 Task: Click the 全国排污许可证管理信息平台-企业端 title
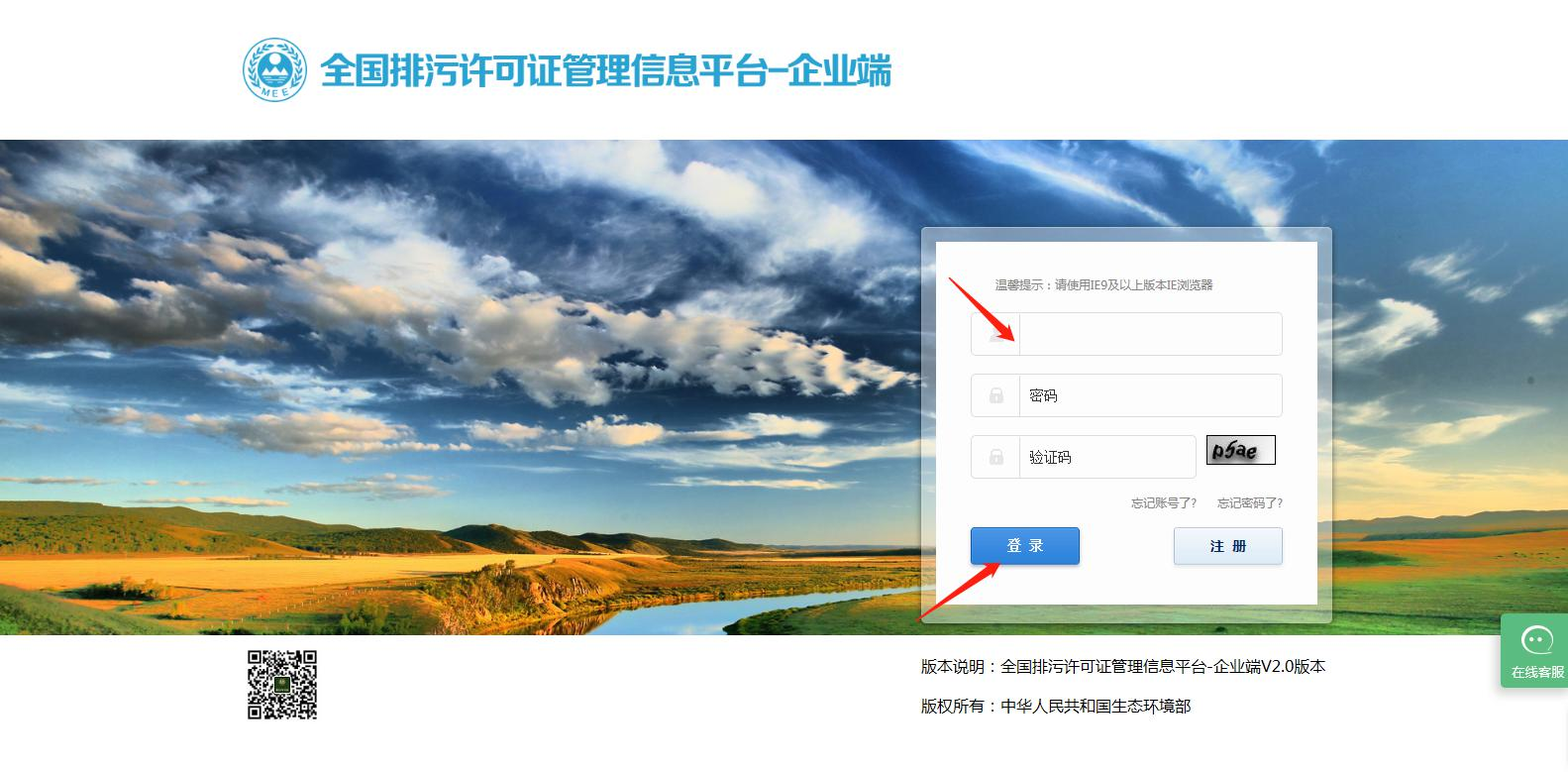606,71
